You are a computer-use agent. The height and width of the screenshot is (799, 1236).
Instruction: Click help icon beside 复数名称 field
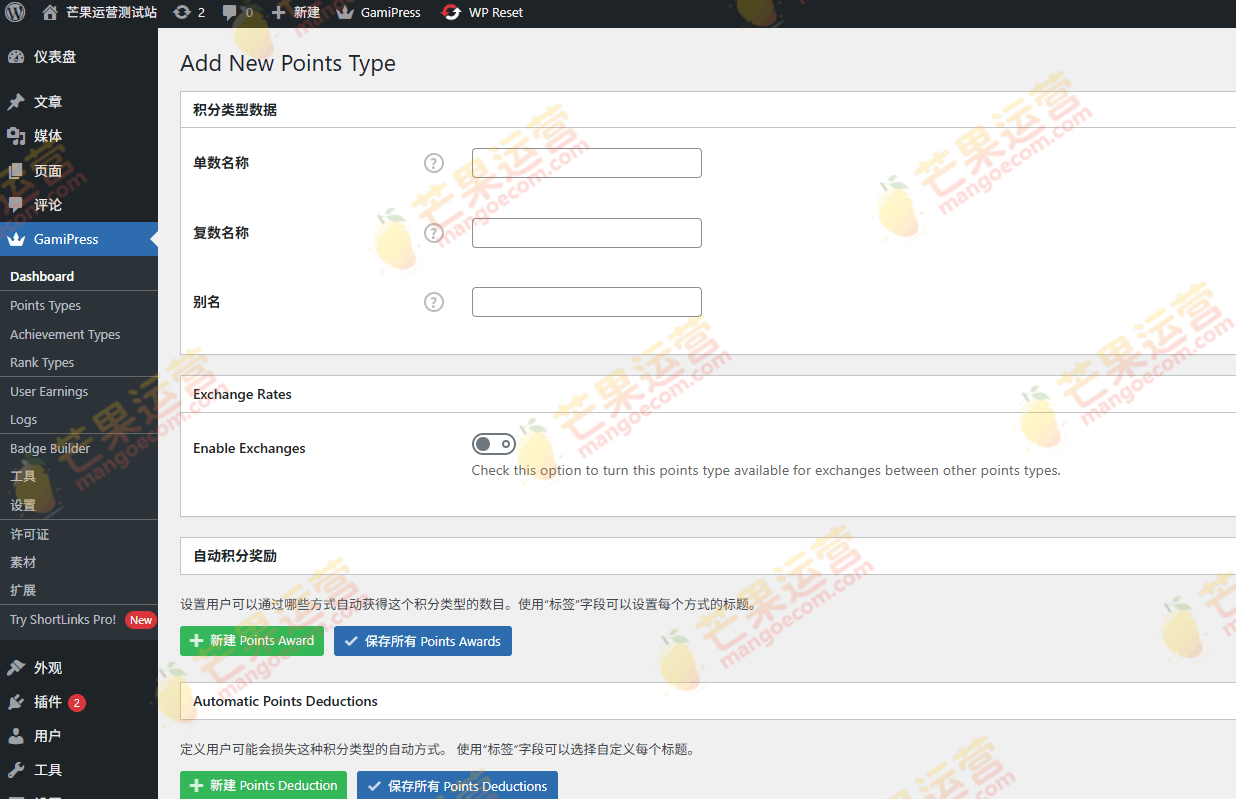tap(433, 233)
